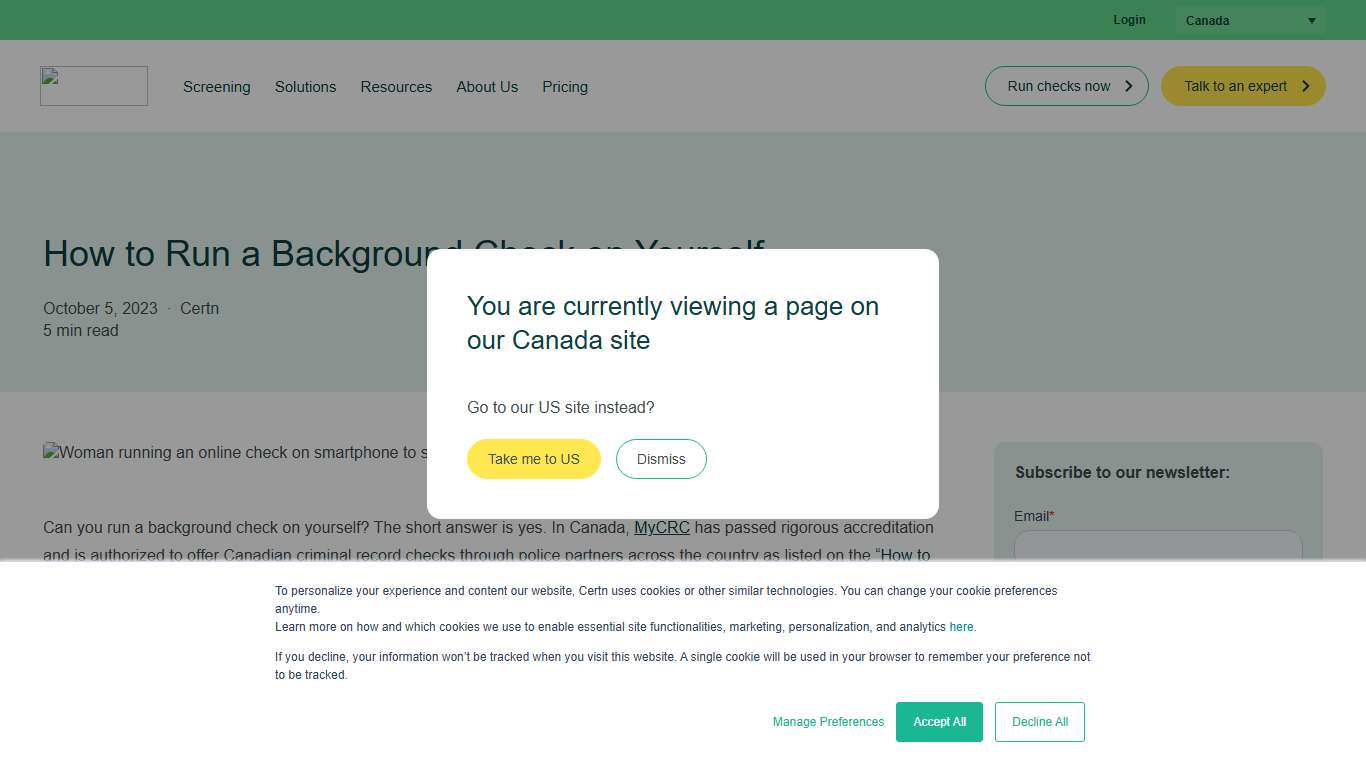Open the Resources navigation menu
This screenshot has width=1366, height=768.
(396, 87)
